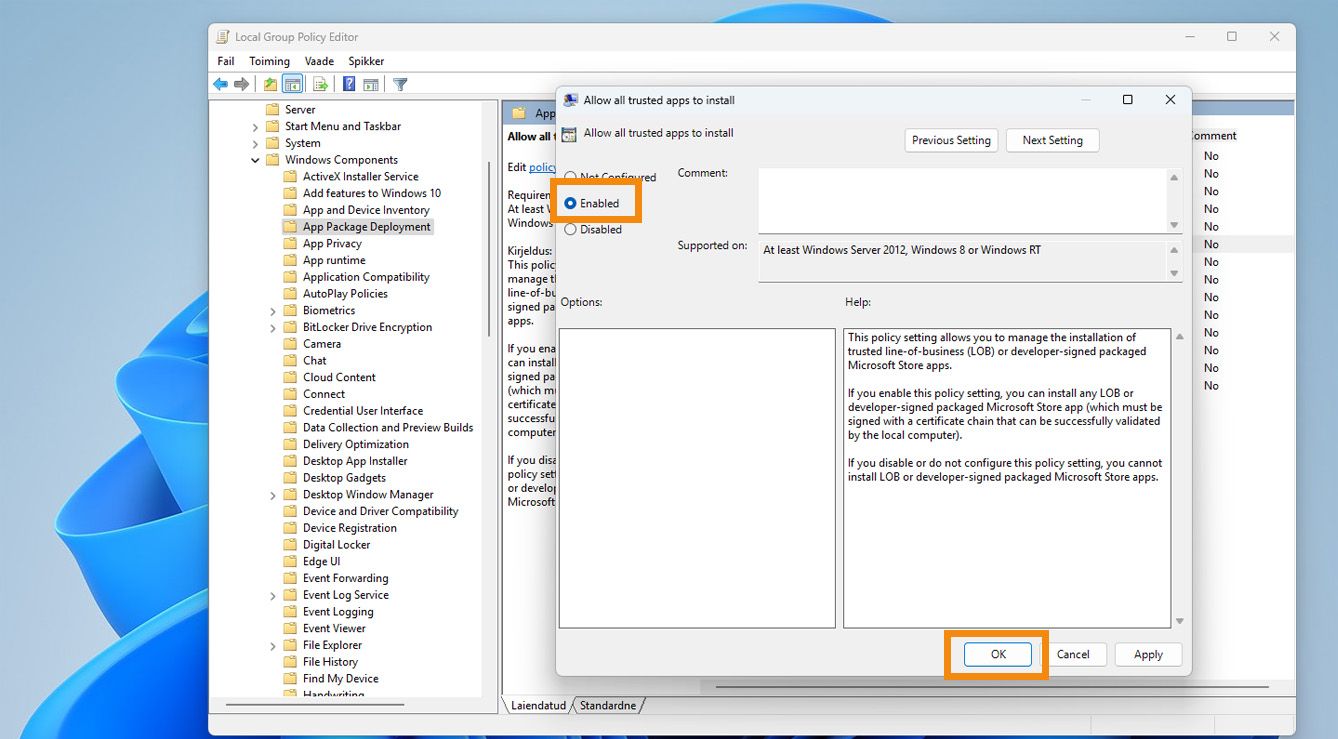The height and width of the screenshot is (739, 1338).
Task: Click inside the Comment text field
Action: [962, 200]
